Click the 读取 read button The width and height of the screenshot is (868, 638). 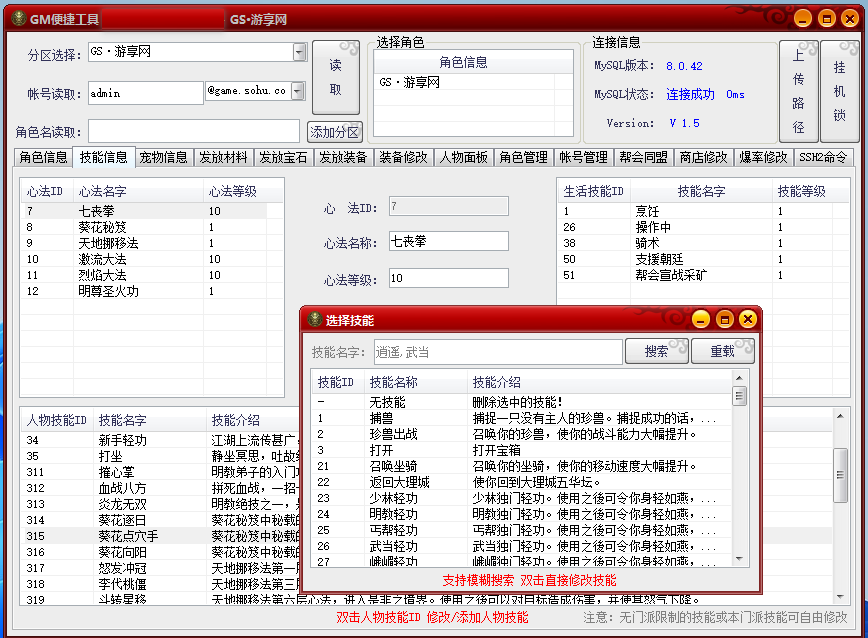tap(335, 78)
